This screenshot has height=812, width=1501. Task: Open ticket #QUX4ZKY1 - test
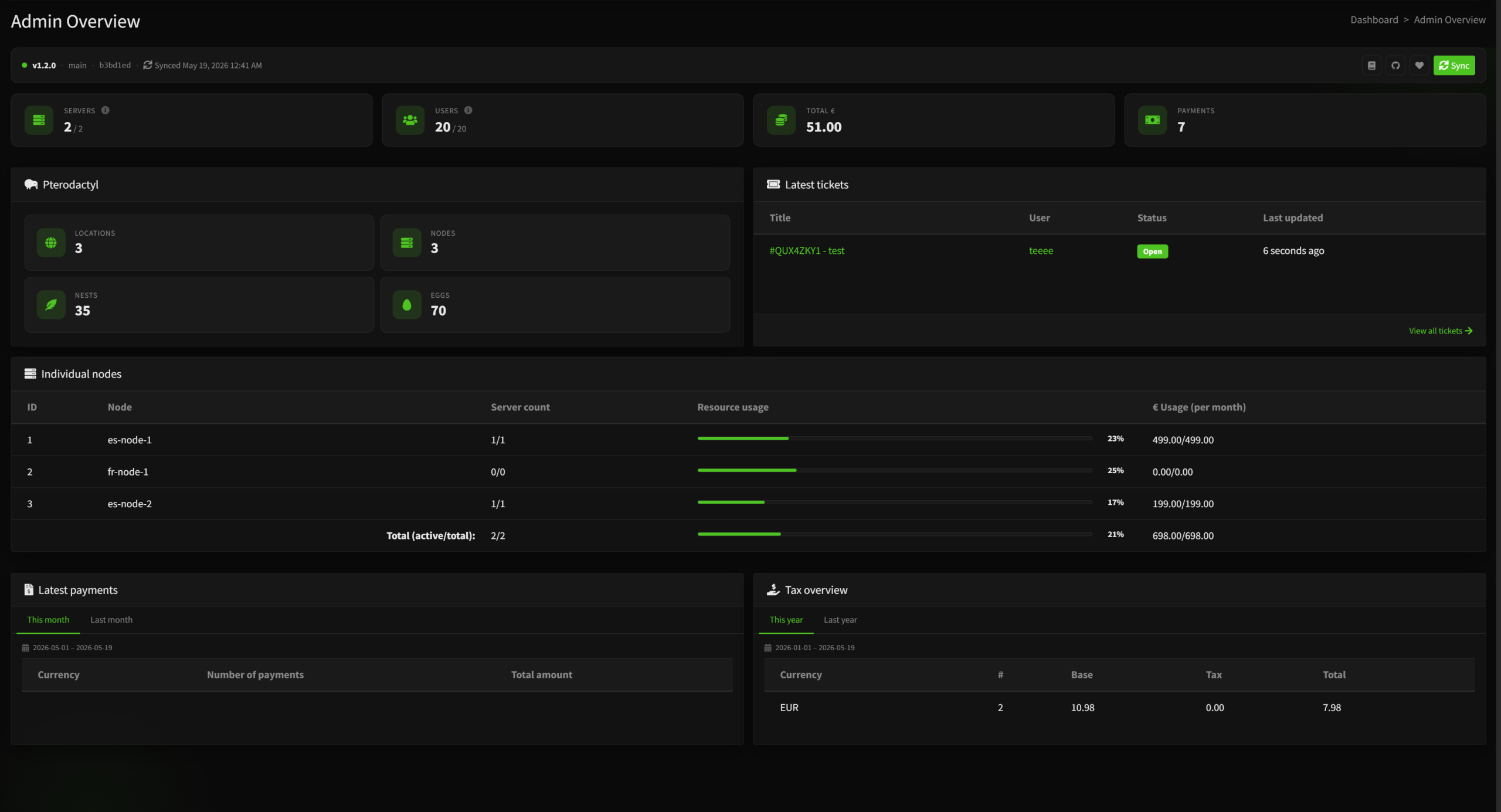coord(807,251)
